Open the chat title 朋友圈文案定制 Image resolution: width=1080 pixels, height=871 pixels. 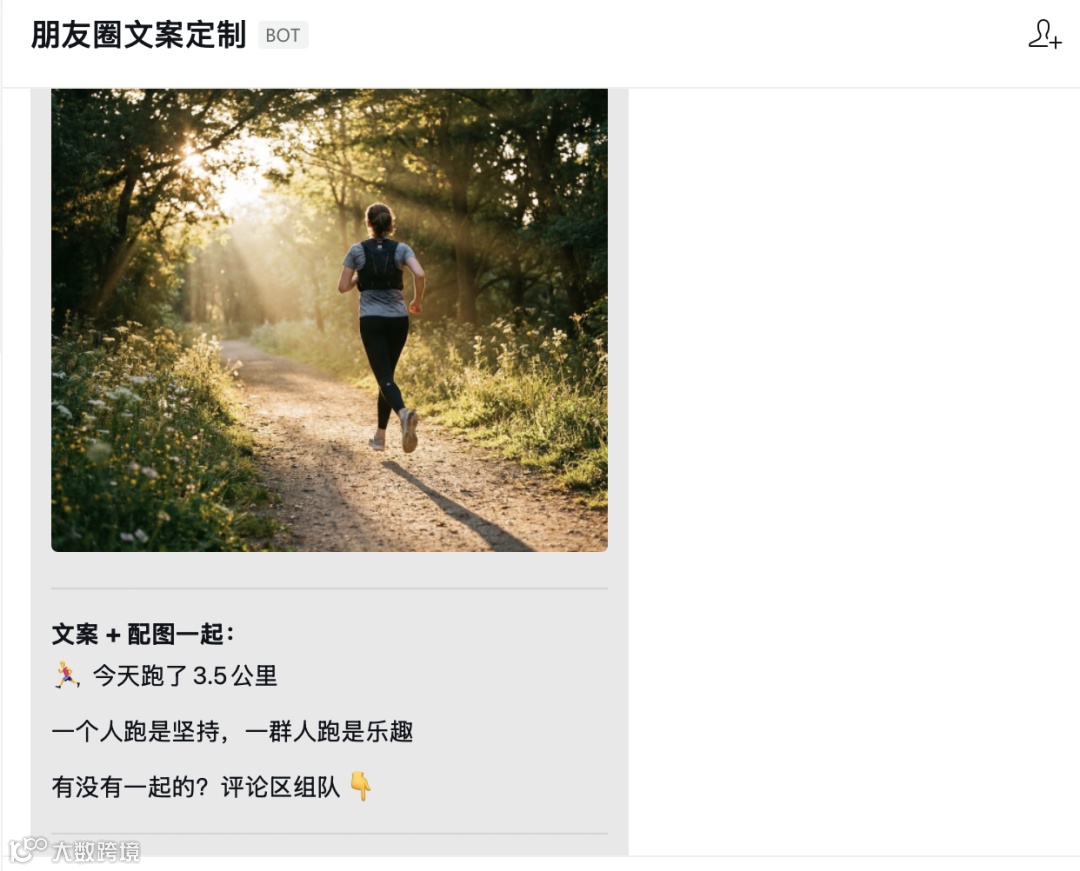pyautogui.click(x=138, y=35)
